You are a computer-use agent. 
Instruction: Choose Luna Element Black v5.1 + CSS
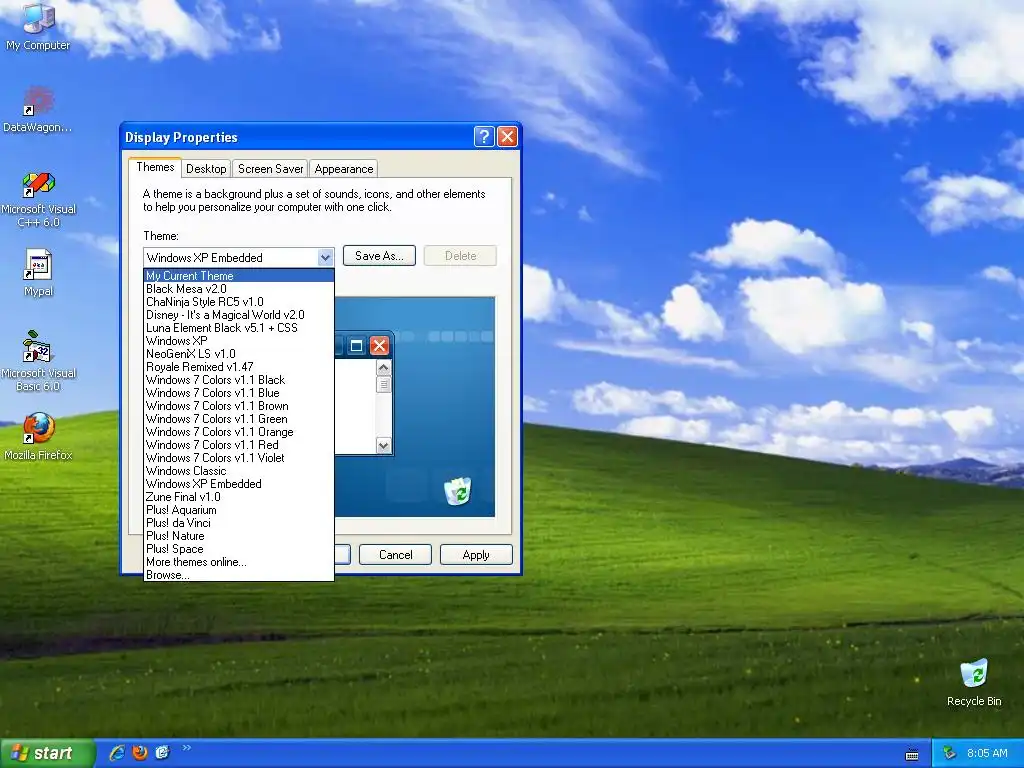tap(238, 328)
